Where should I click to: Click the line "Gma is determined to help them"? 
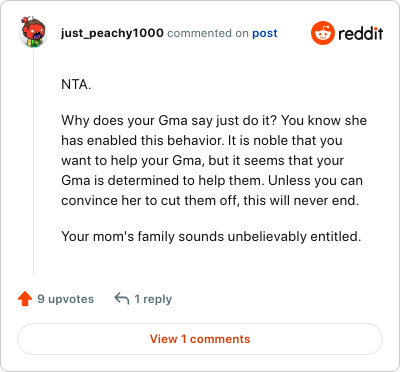[x=212, y=181]
